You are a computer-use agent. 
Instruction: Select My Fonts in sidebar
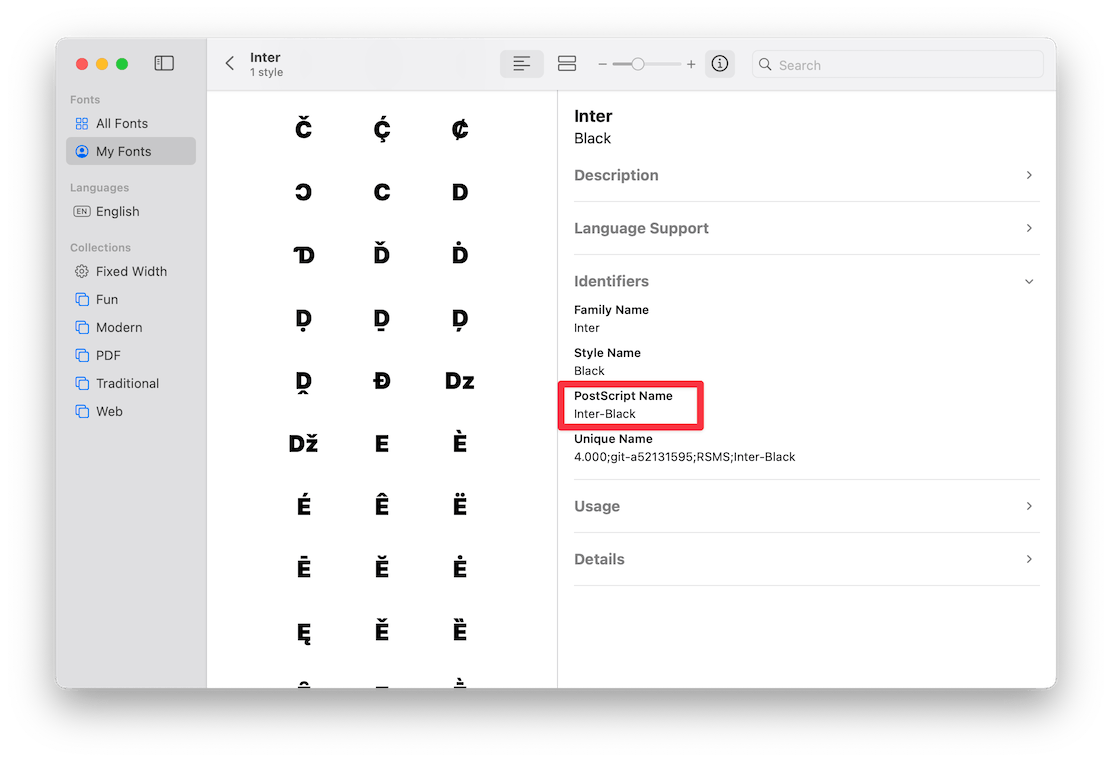coord(123,151)
